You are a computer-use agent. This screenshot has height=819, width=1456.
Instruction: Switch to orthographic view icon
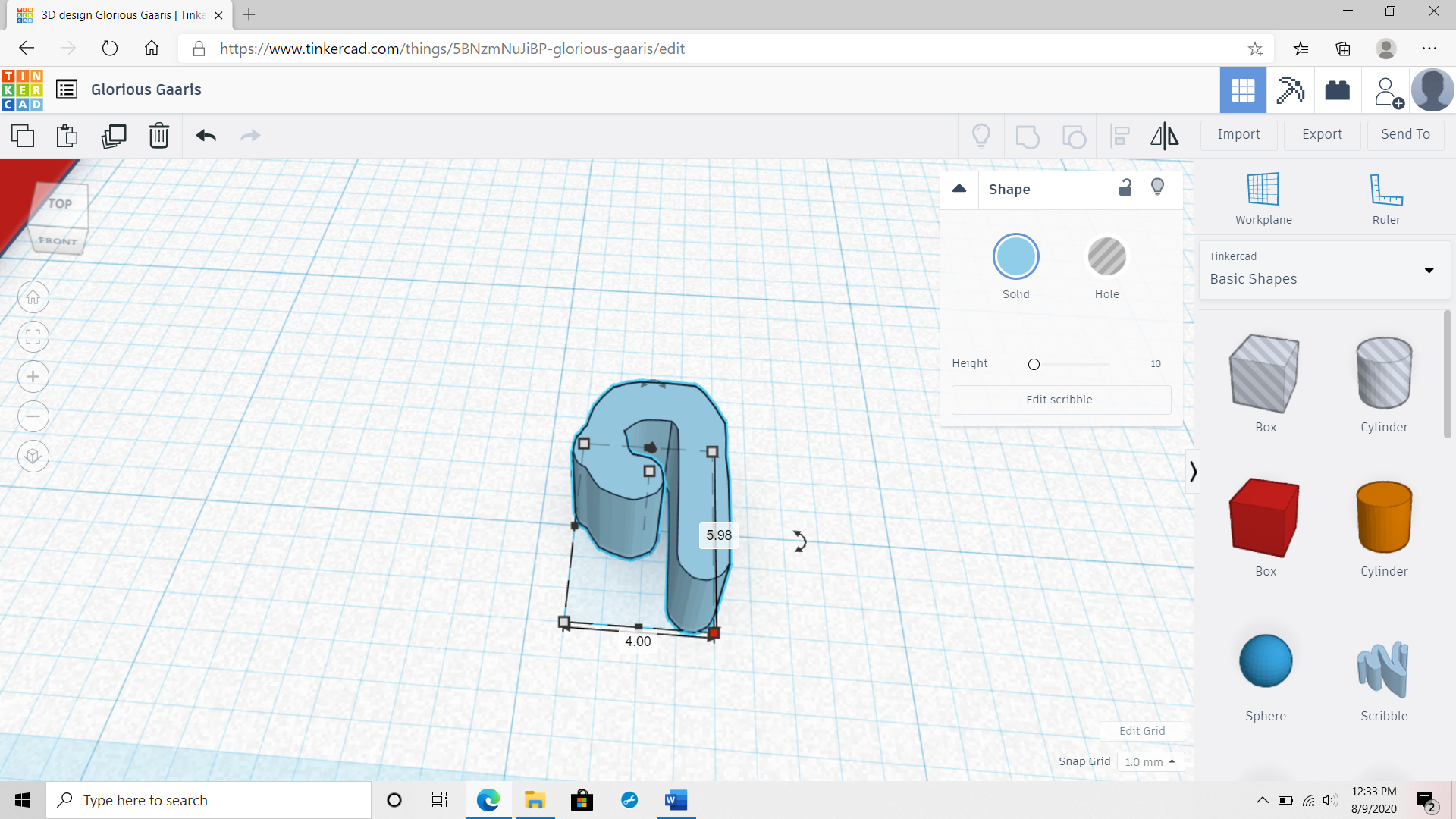[33, 457]
